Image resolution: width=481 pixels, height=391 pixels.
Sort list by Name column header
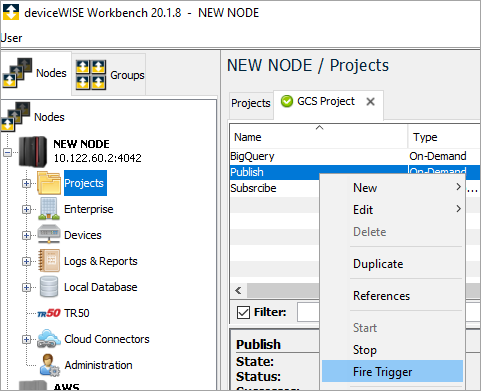[x=318, y=137]
